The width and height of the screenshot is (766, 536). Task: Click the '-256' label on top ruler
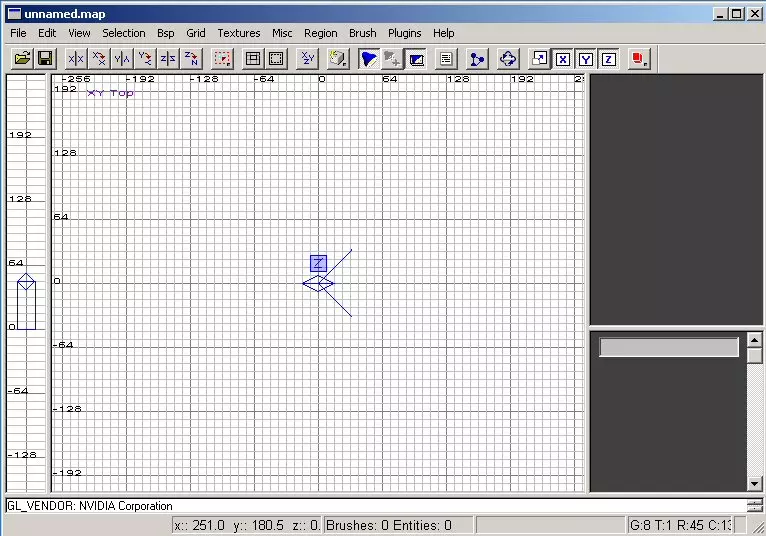[x=76, y=79]
